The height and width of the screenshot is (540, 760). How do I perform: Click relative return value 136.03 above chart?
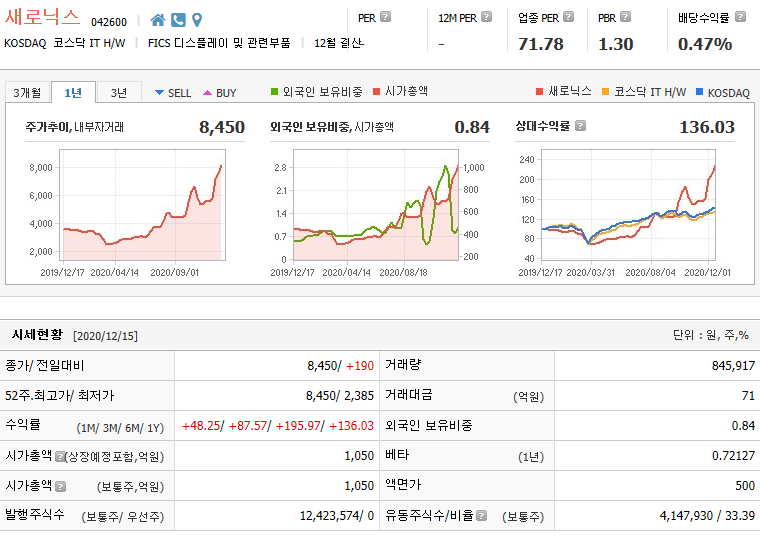(707, 127)
